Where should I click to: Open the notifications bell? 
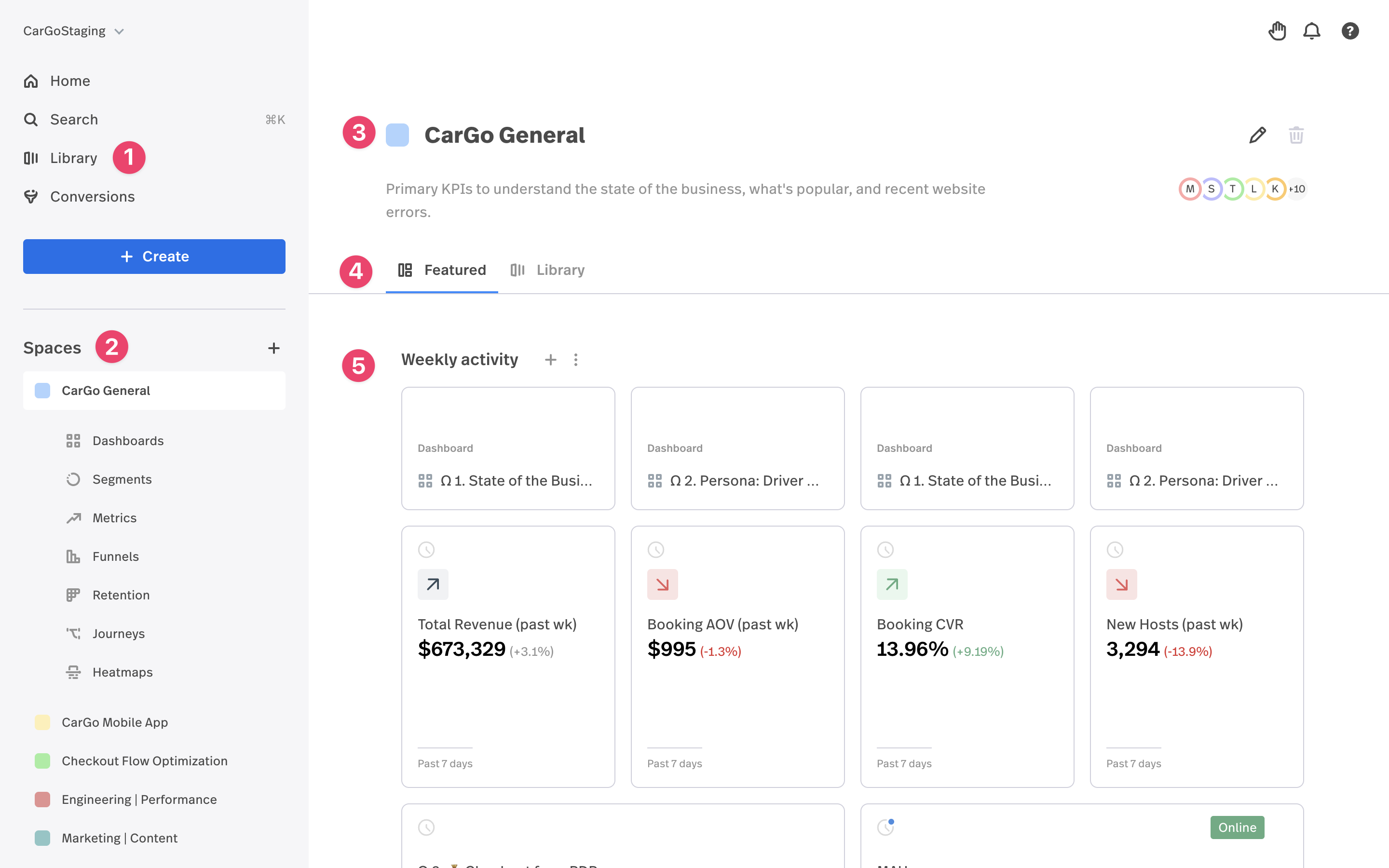(1311, 30)
